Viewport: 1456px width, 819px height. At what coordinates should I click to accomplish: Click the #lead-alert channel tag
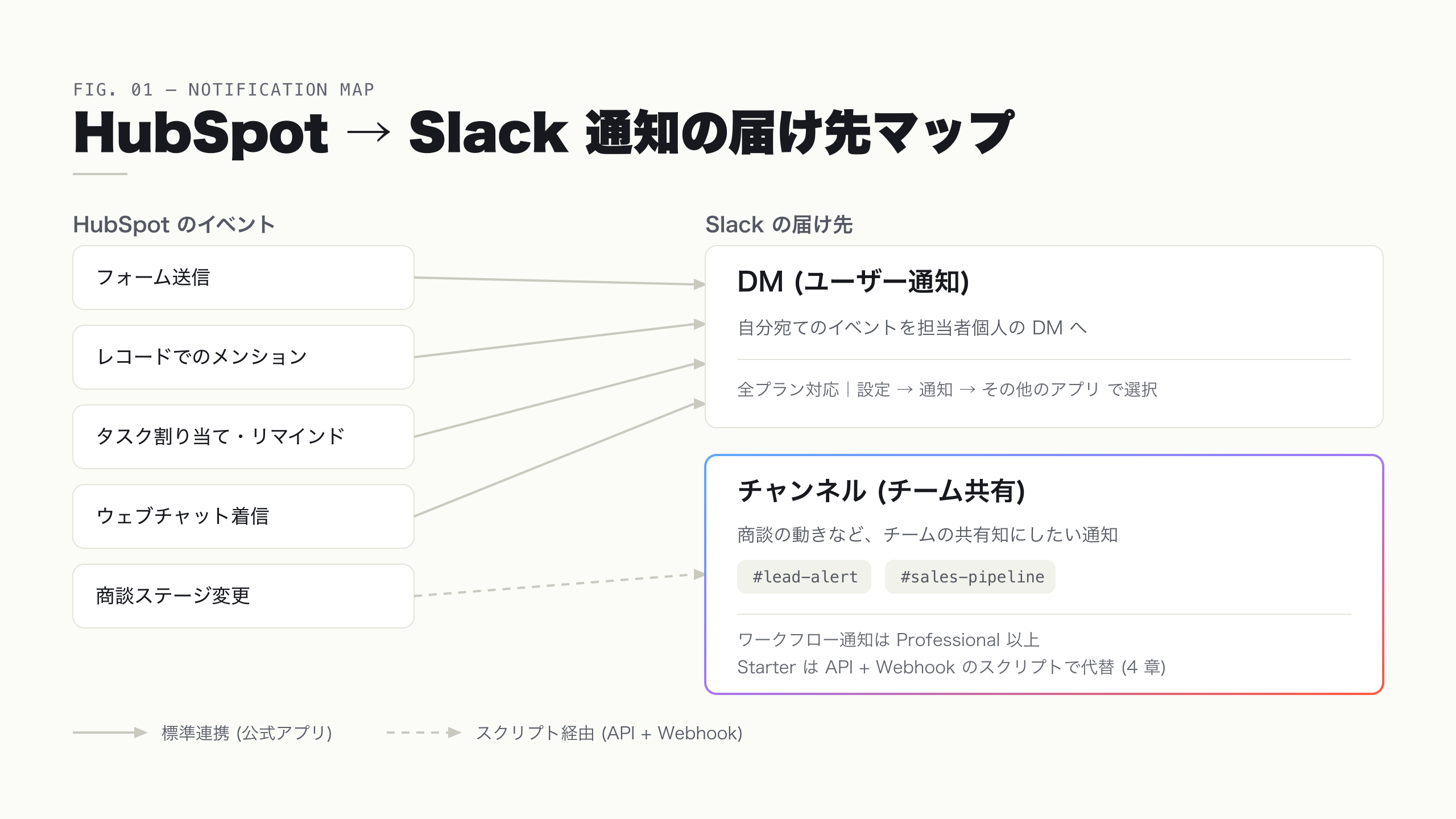(804, 577)
